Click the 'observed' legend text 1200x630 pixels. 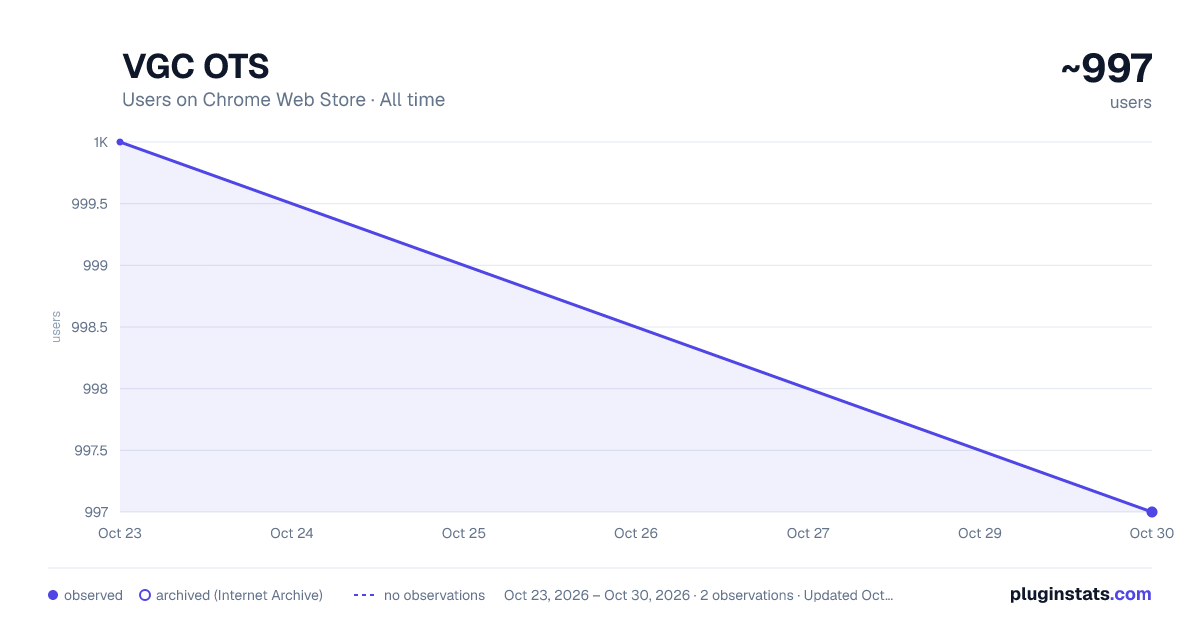pyautogui.click(x=93, y=595)
